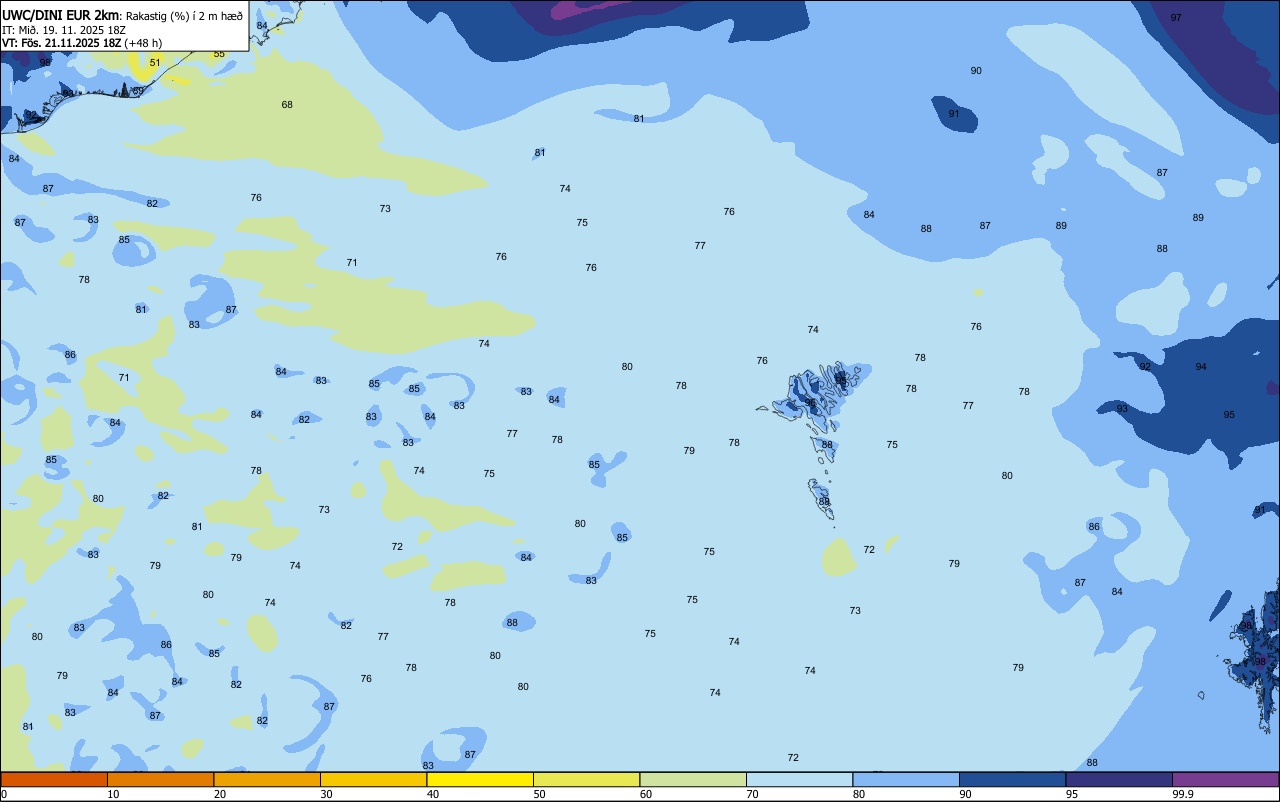Click the dark orange 0–10 legend swatch
This screenshot has height=802, width=1280.
pos(54,779)
